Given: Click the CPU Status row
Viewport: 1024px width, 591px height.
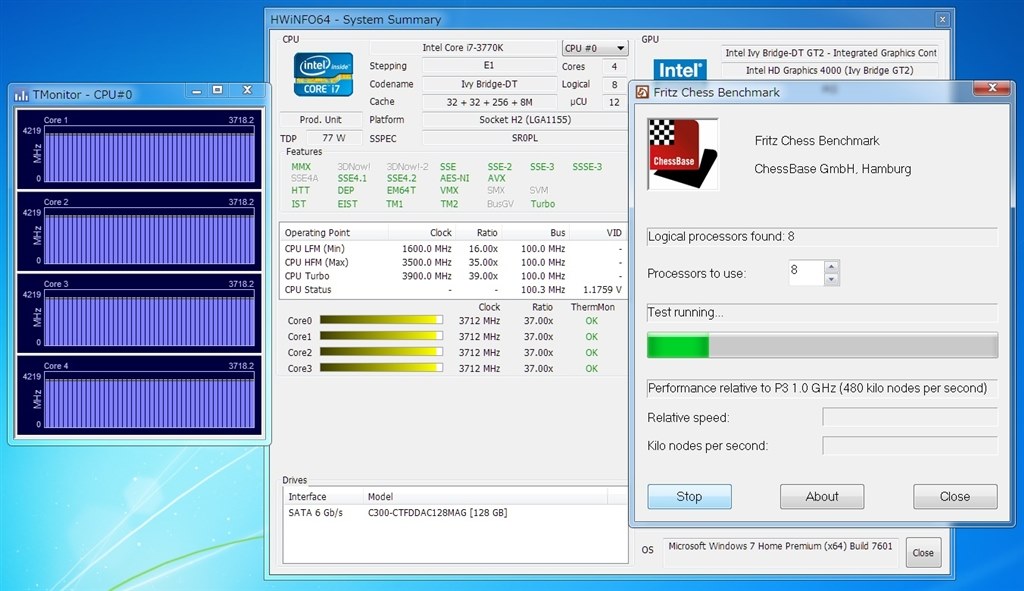Looking at the screenshot, I should pos(453,290).
